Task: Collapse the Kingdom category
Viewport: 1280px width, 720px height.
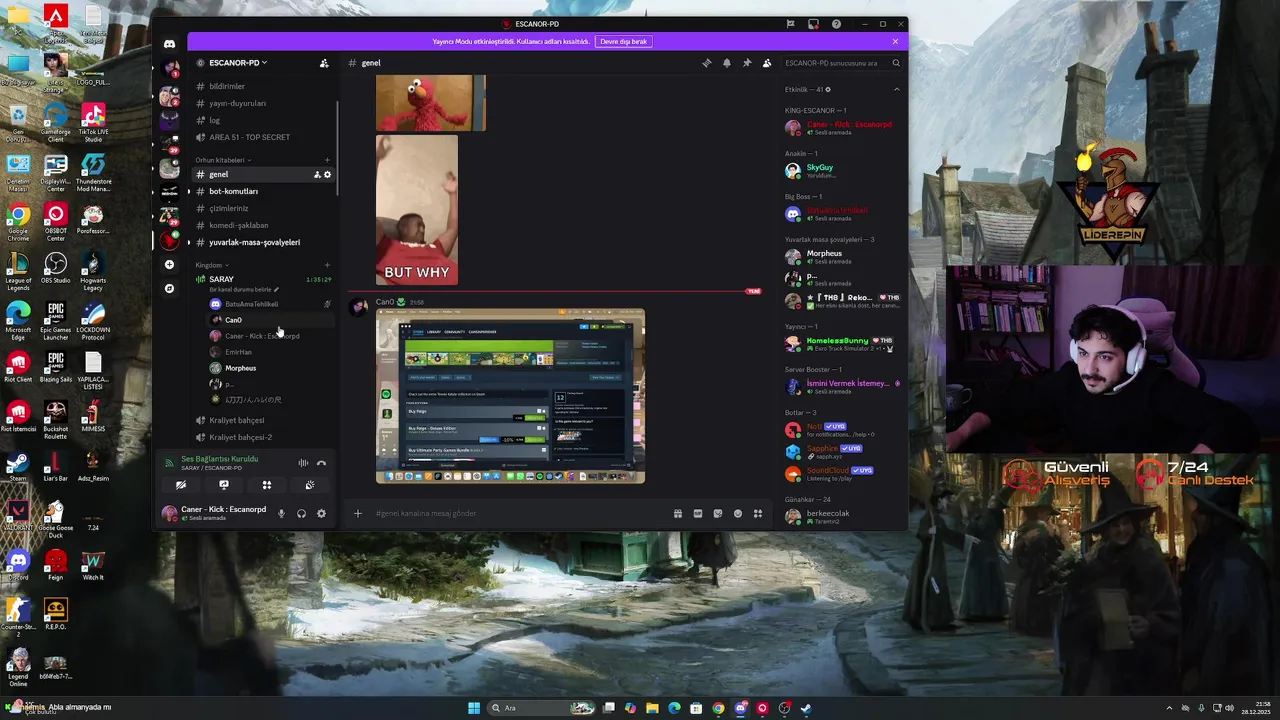Action: coord(211,265)
